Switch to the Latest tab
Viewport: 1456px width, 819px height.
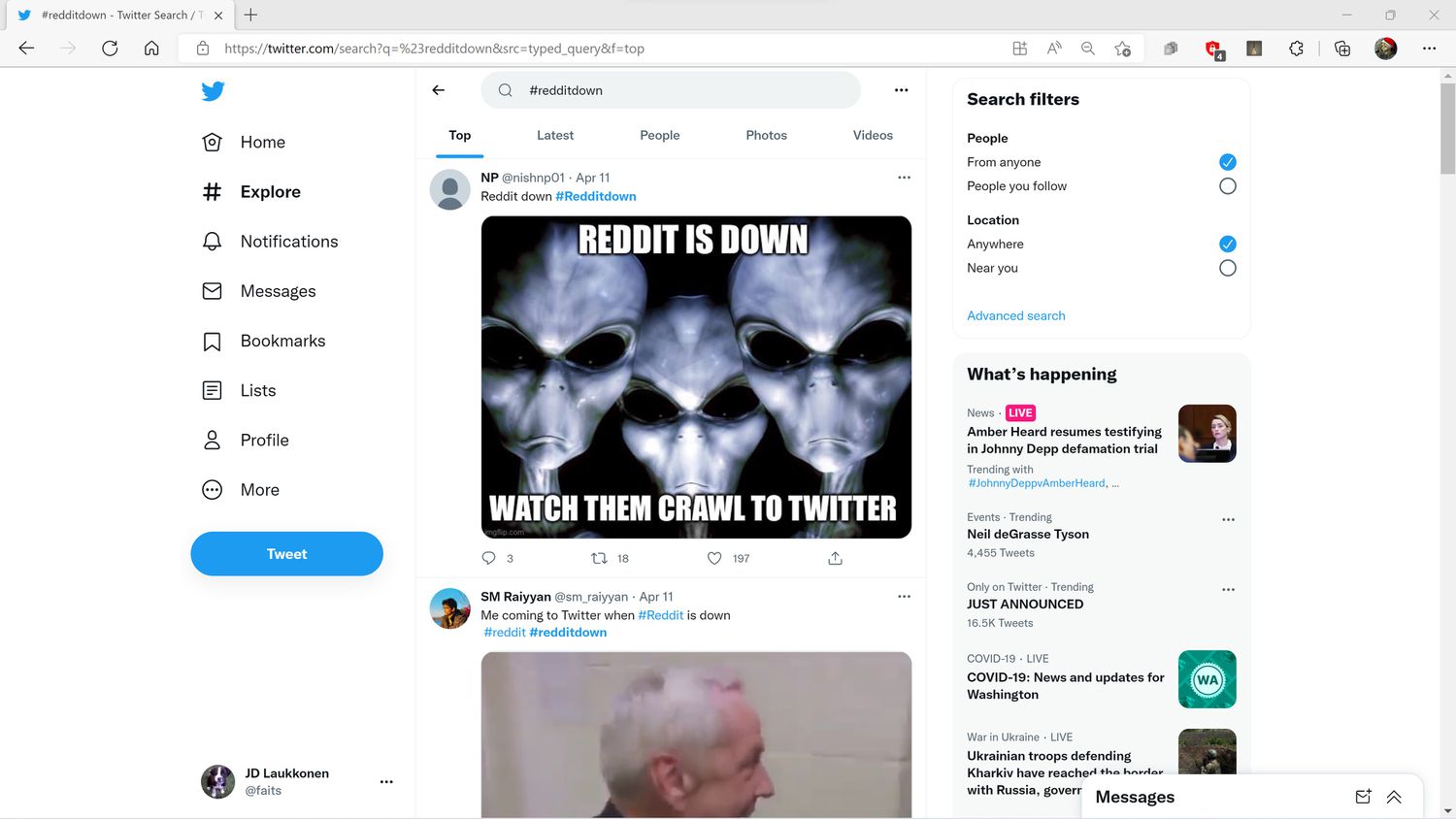(x=555, y=135)
